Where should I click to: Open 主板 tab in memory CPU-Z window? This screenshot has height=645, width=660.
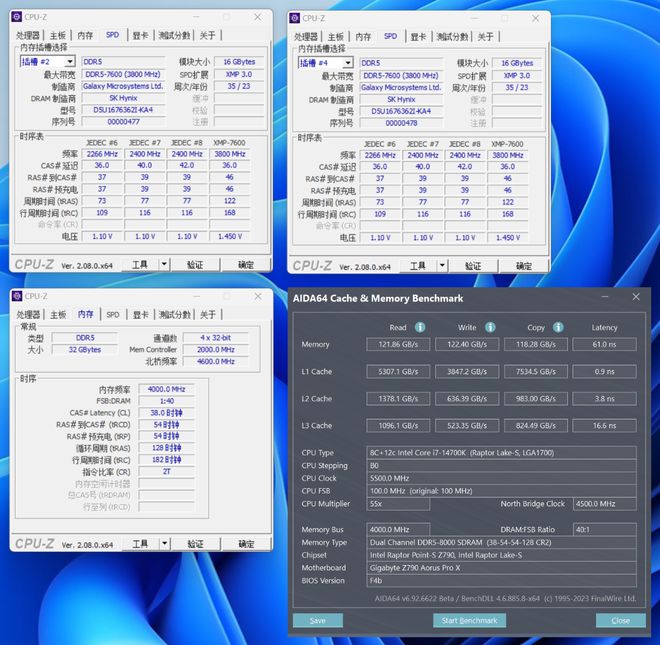58,315
